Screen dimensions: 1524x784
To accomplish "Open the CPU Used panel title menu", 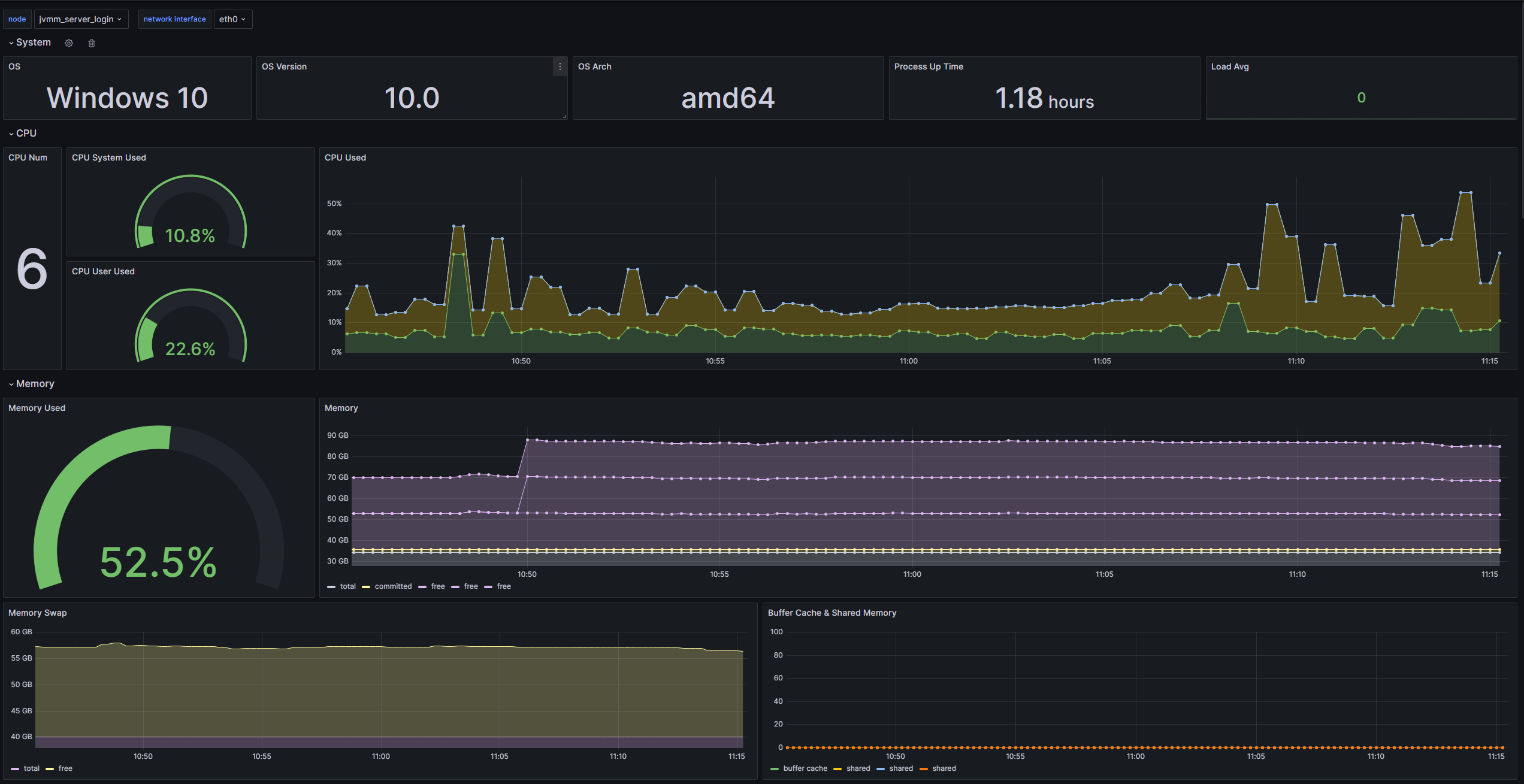I will (345, 158).
